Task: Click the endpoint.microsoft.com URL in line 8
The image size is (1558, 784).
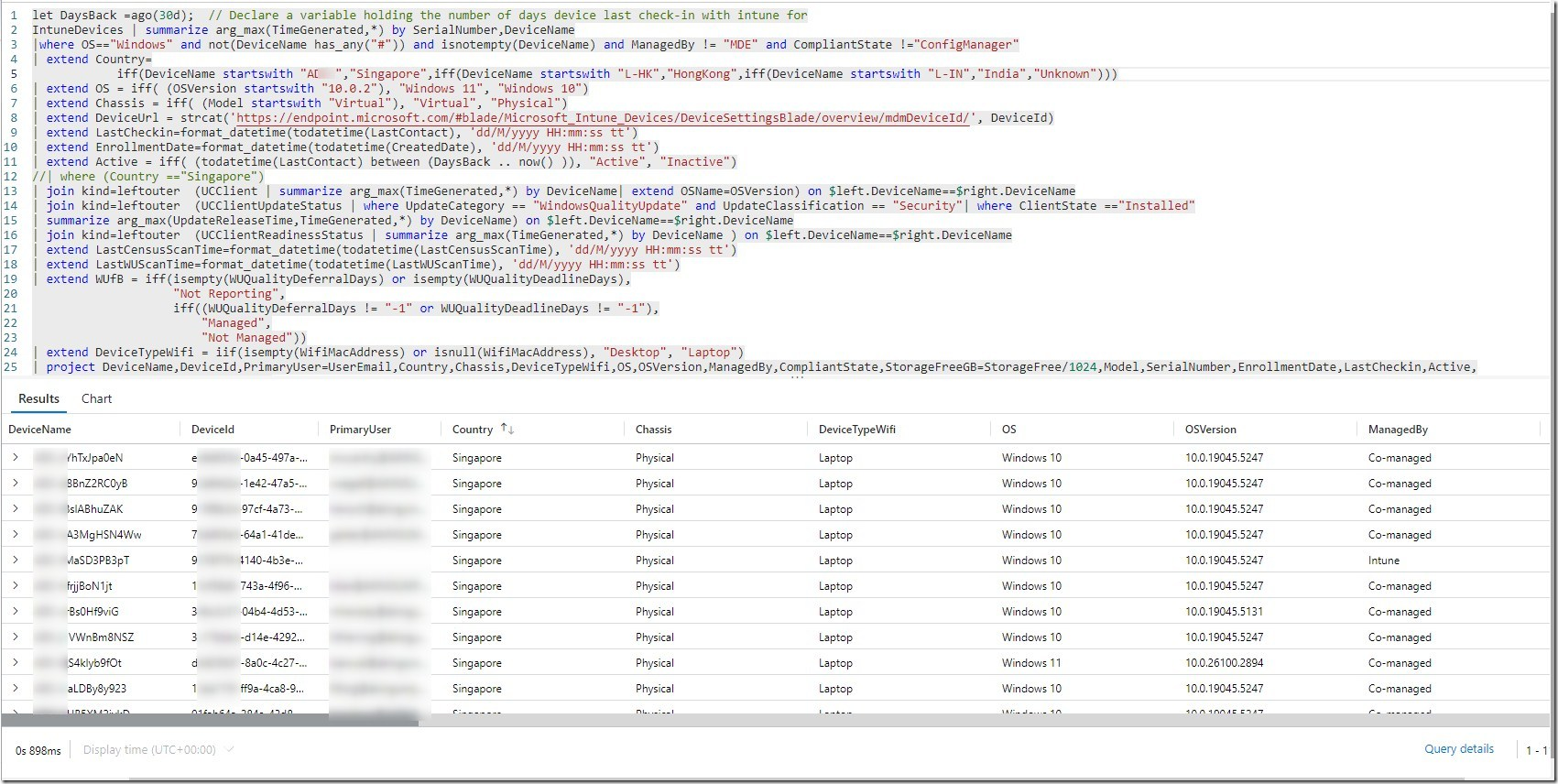Action: (602, 118)
